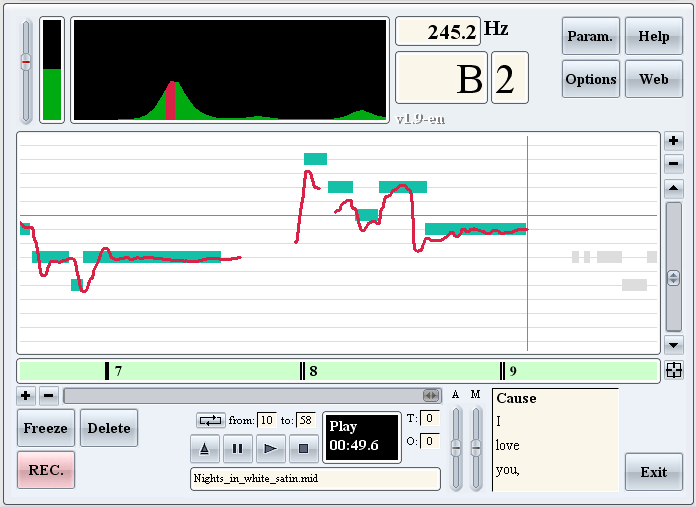
Task: Toggle the loop playback button
Action: (210, 420)
